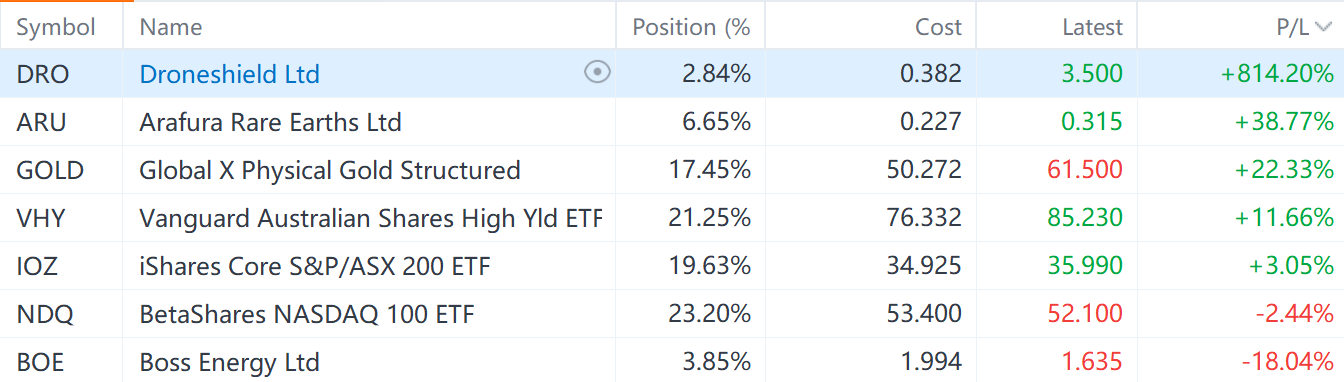Sort by the Name column header
The height and width of the screenshot is (382, 1344).
(170, 27)
